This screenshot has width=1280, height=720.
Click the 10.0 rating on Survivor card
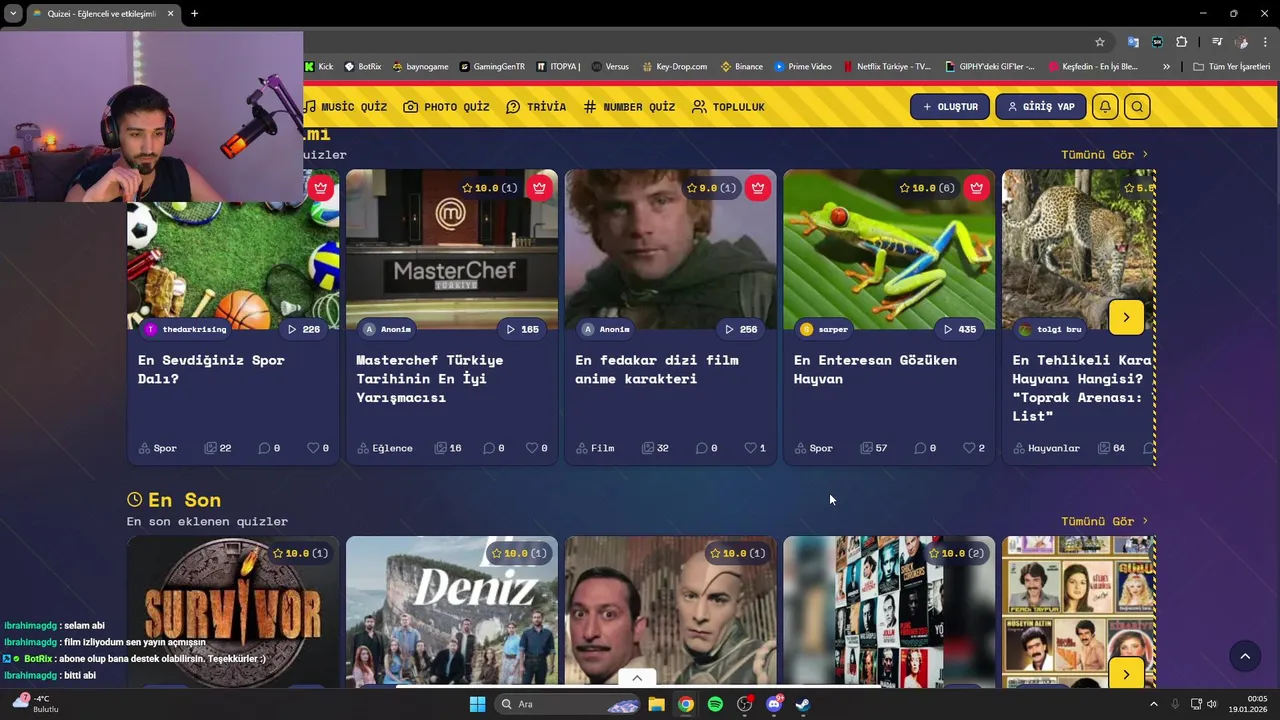coord(299,553)
